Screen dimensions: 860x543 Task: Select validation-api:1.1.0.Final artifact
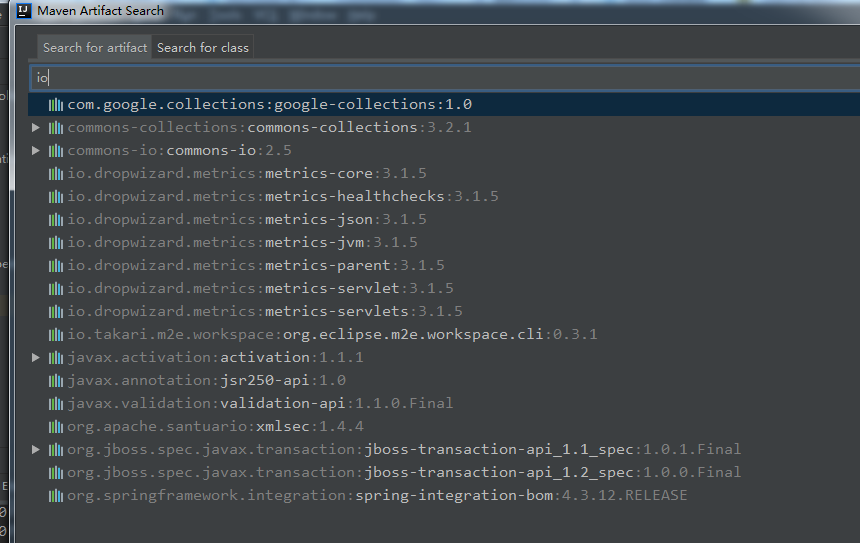[260, 404]
